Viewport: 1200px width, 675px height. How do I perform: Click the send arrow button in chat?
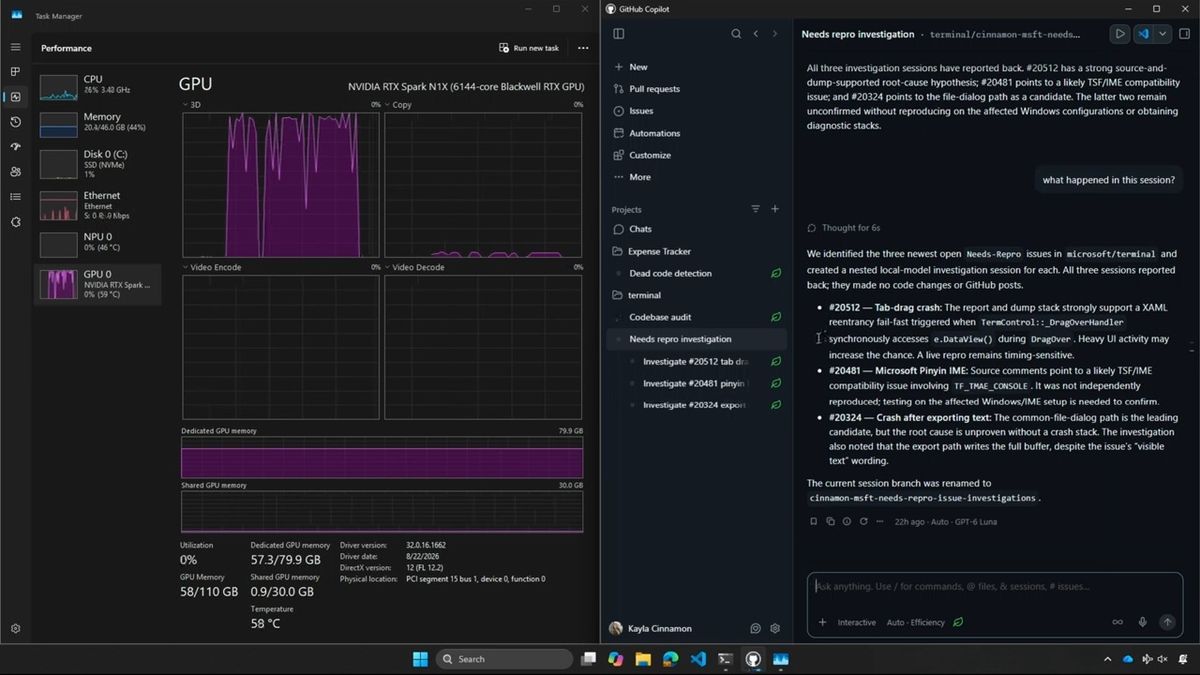click(x=1166, y=622)
